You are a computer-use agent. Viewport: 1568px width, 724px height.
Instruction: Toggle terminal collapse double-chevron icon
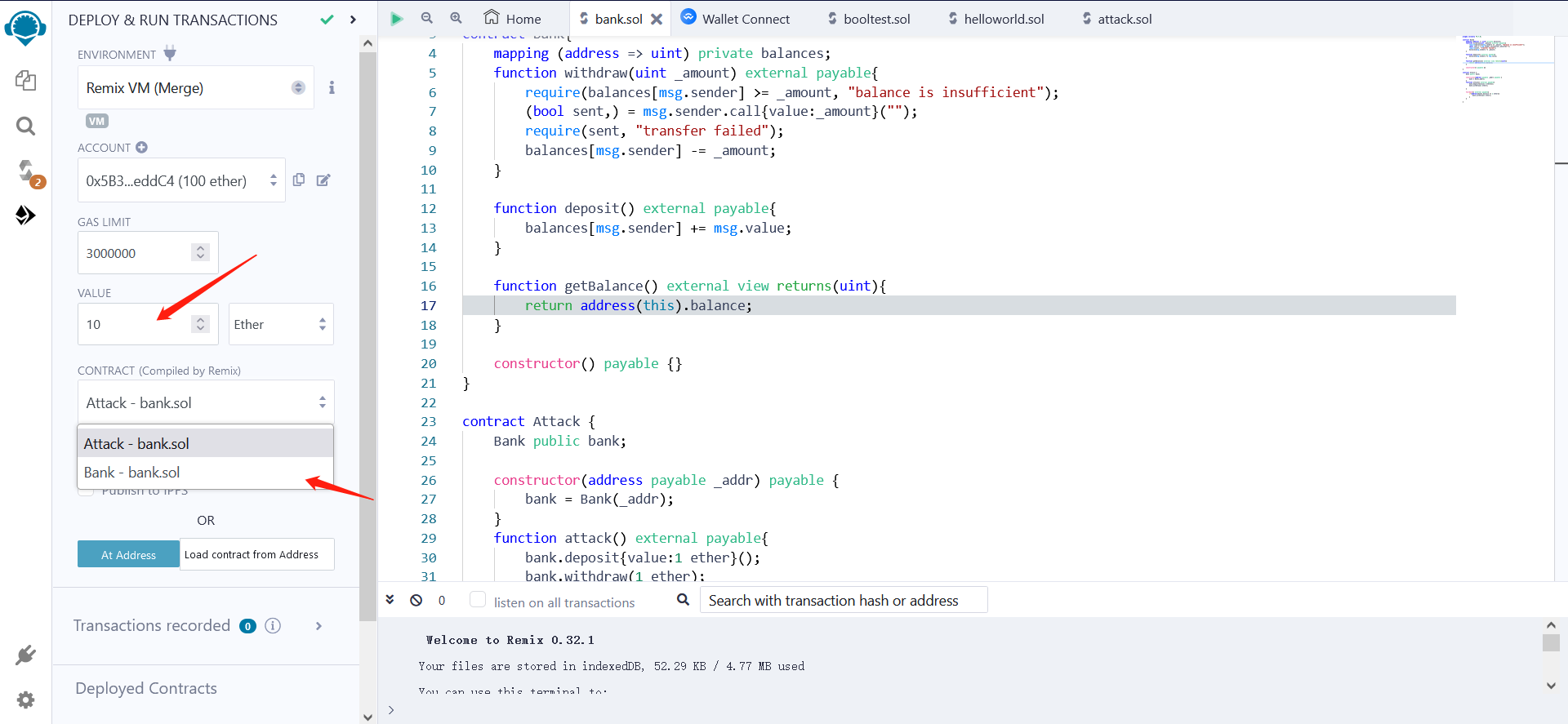(390, 599)
